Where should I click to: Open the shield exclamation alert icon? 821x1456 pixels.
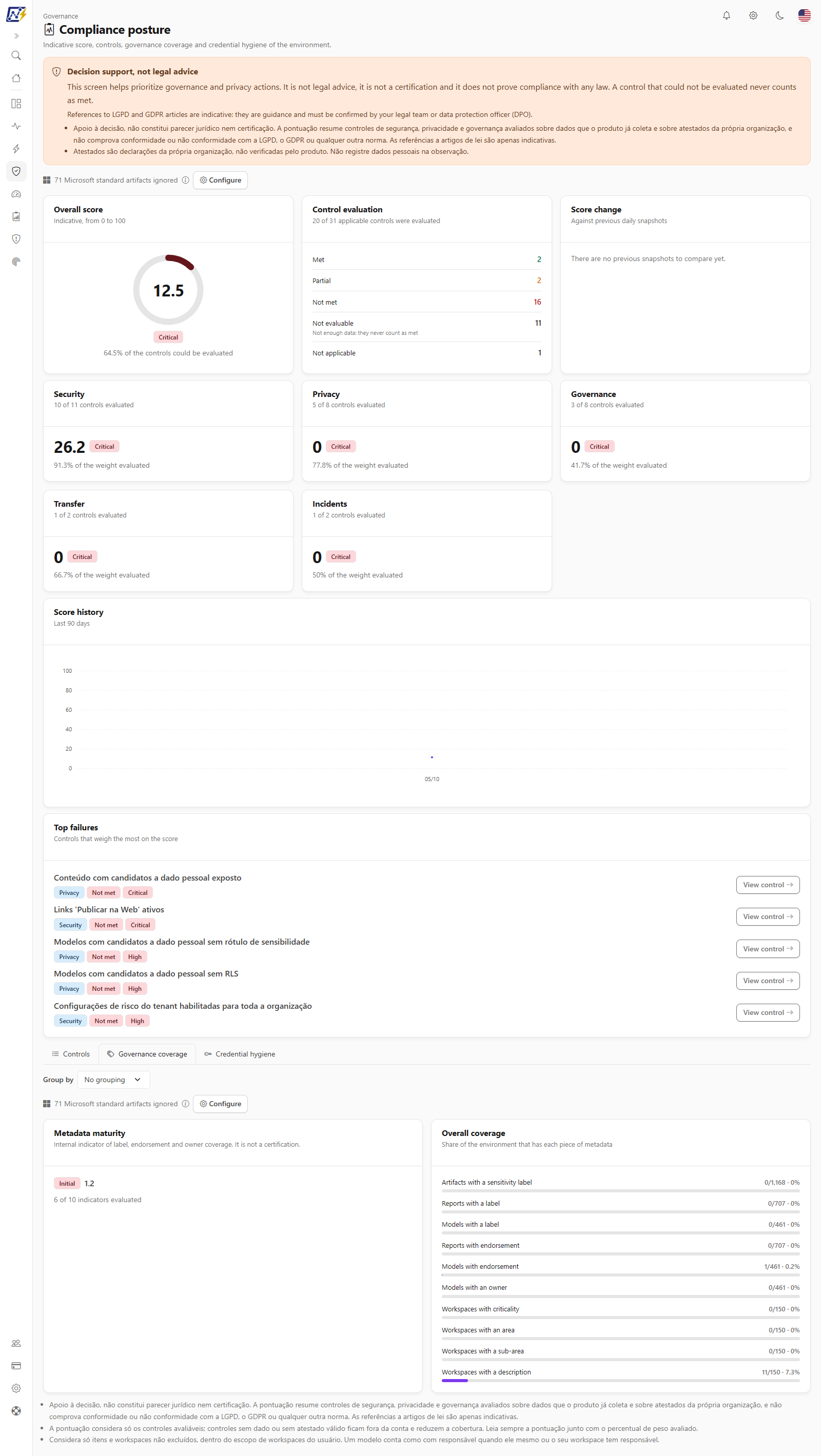[16, 239]
